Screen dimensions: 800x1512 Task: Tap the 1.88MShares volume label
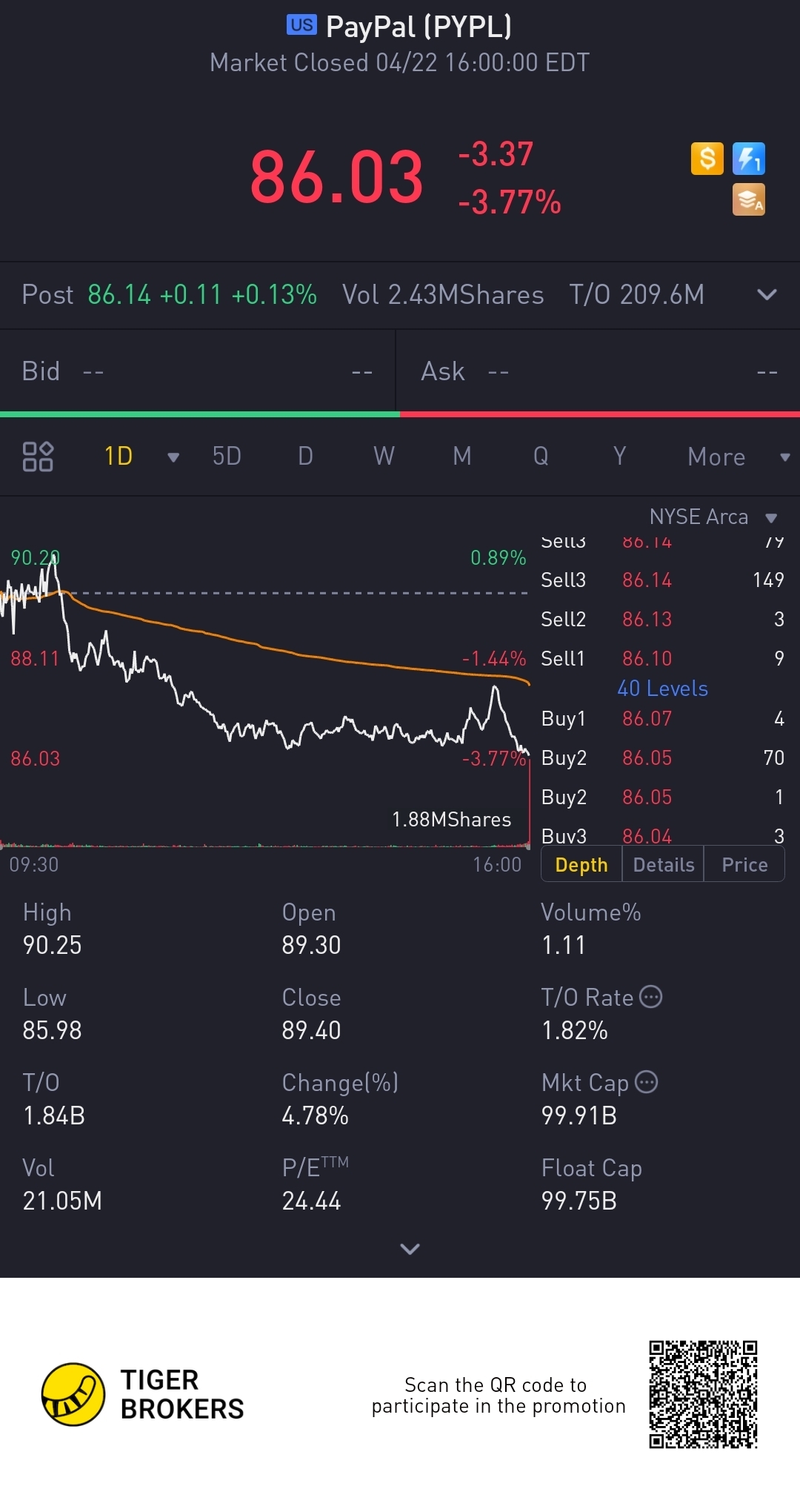pyautogui.click(x=451, y=819)
